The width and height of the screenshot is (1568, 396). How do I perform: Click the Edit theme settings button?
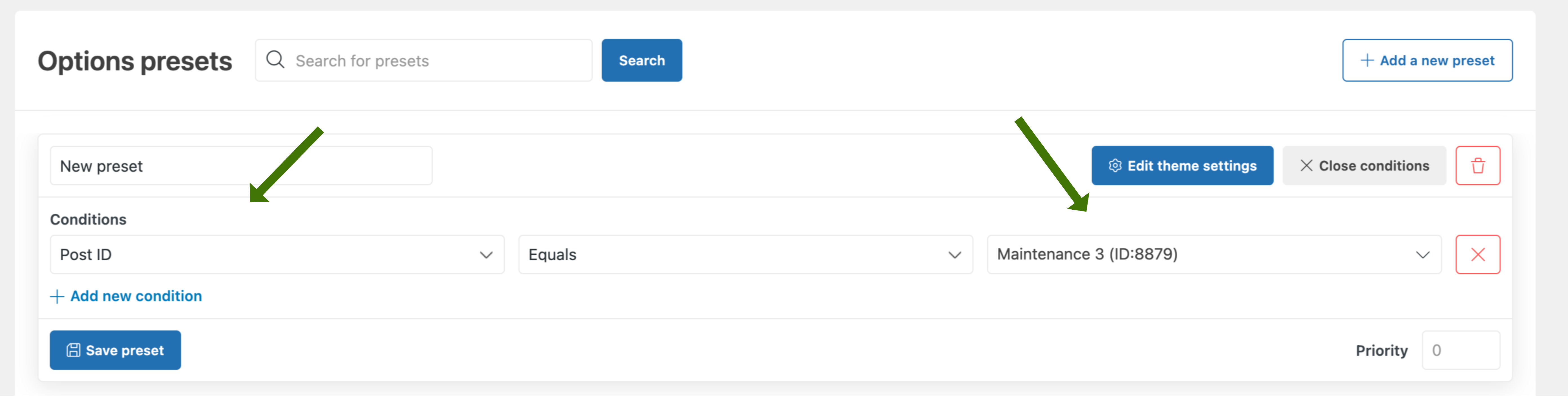pyautogui.click(x=1182, y=165)
